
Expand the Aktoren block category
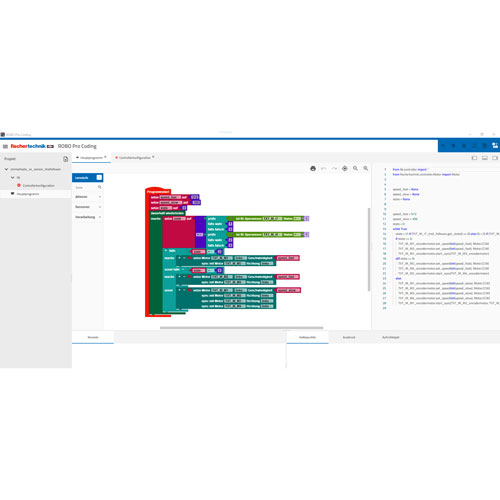[x=88, y=197]
